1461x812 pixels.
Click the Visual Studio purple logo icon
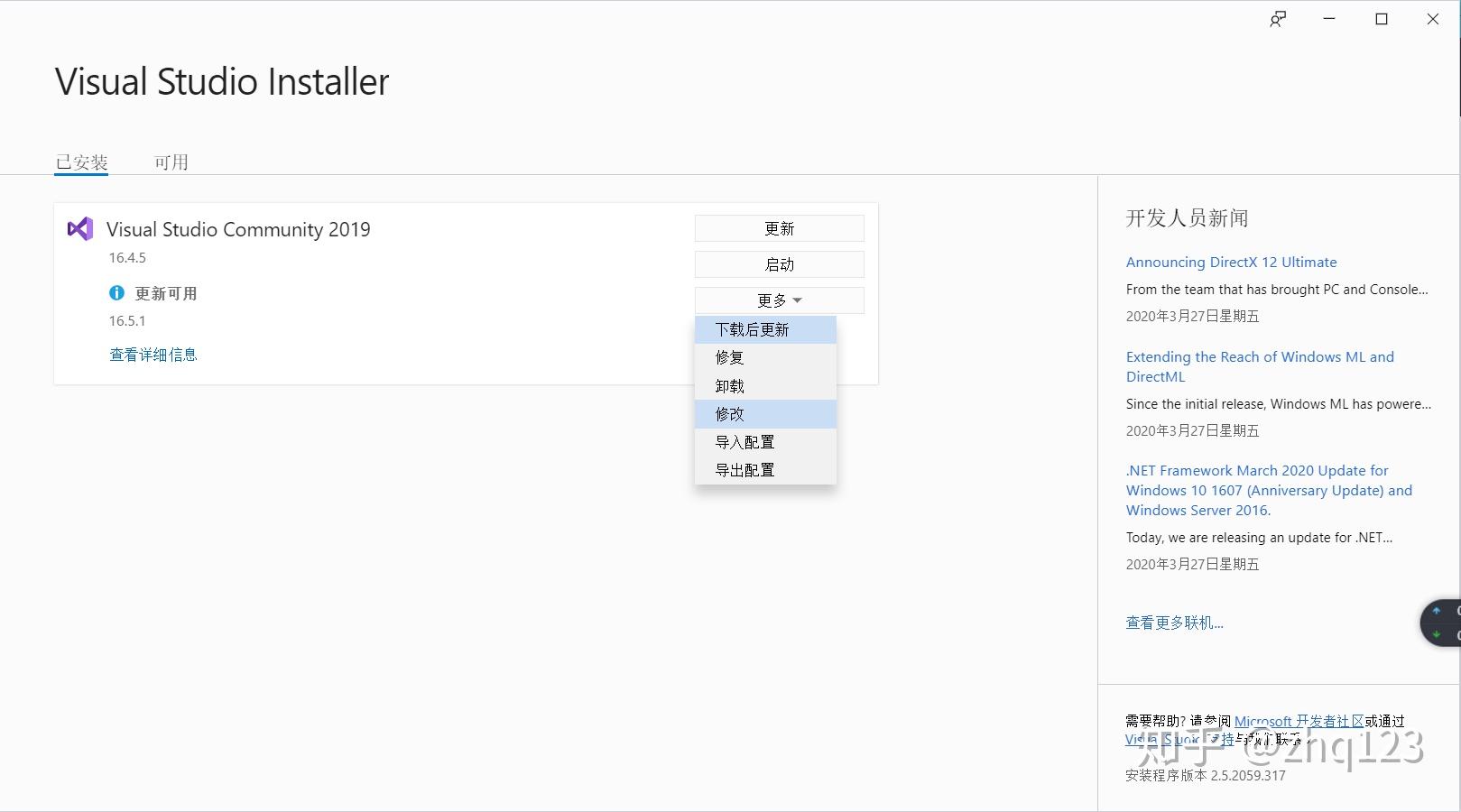[79, 229]
